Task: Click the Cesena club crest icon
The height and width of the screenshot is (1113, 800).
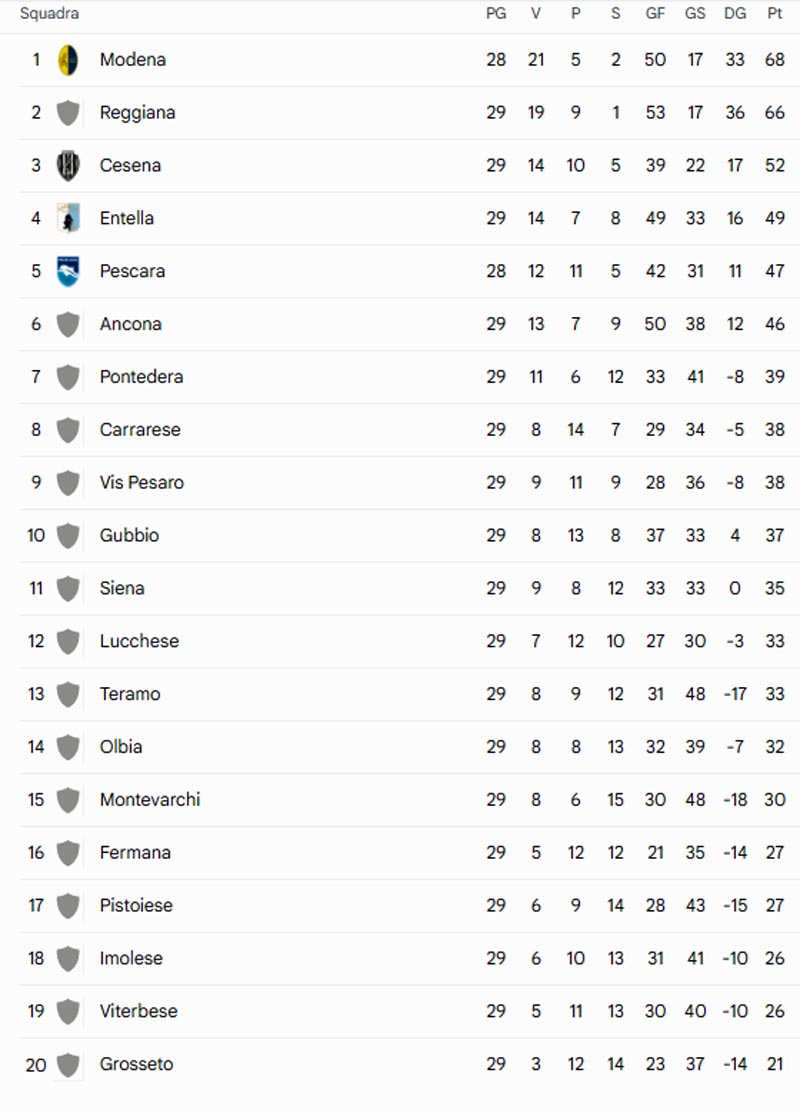Action: (68, 165)
